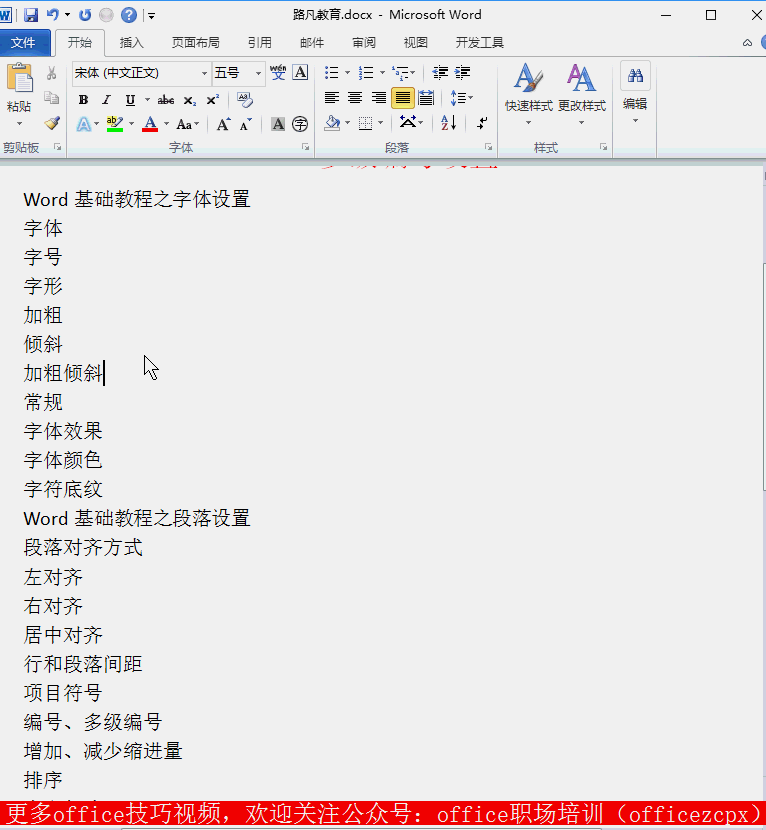The image size is (766, 830).
Task: Switch to the 审阅 tab
Action: pos(364,42)
